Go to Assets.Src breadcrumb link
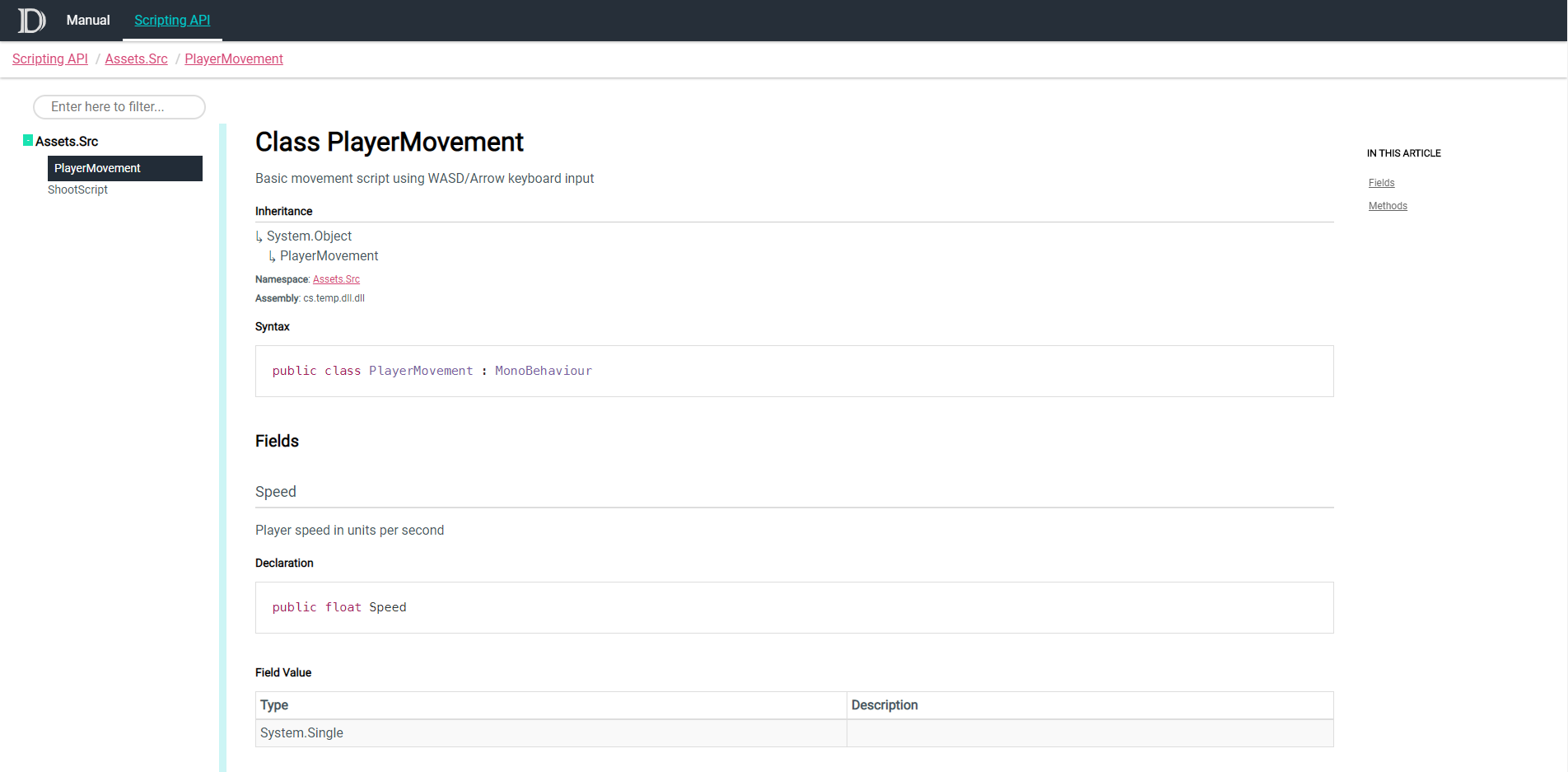Image resolution: width=1568 pixels, height=772 pixels. (137, 58)
